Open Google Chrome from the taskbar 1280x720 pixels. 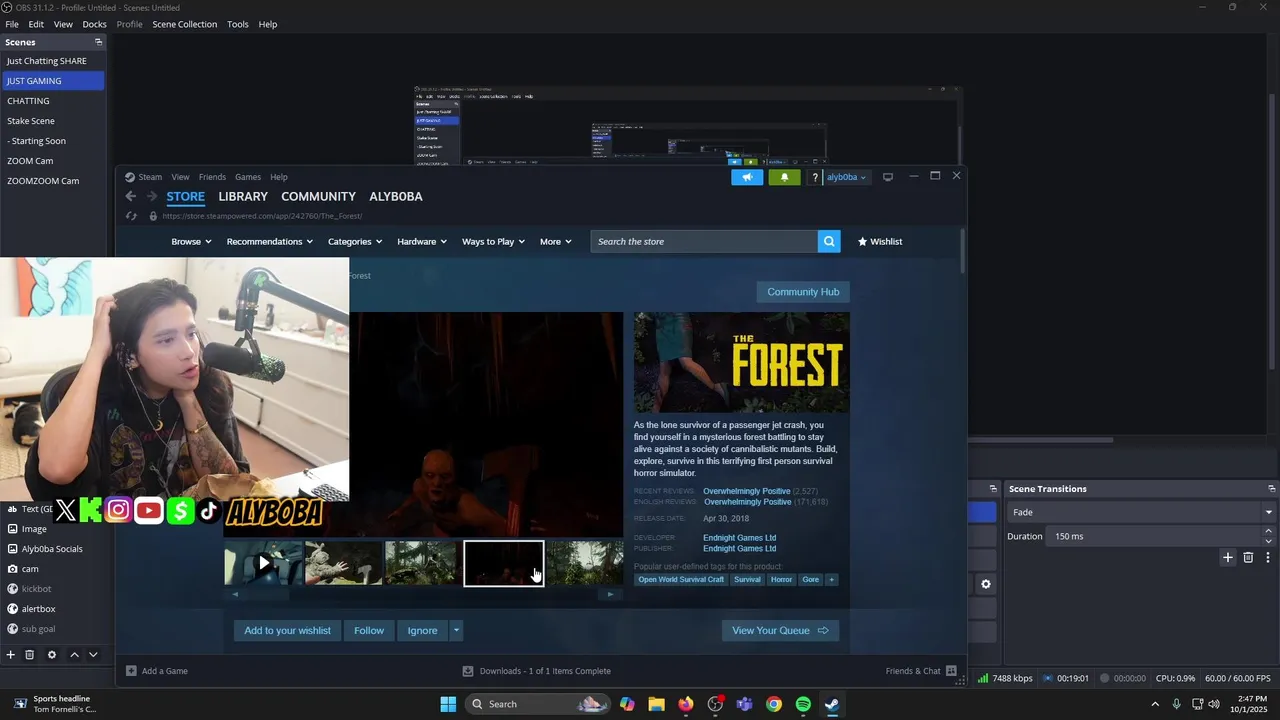[774, 704]
